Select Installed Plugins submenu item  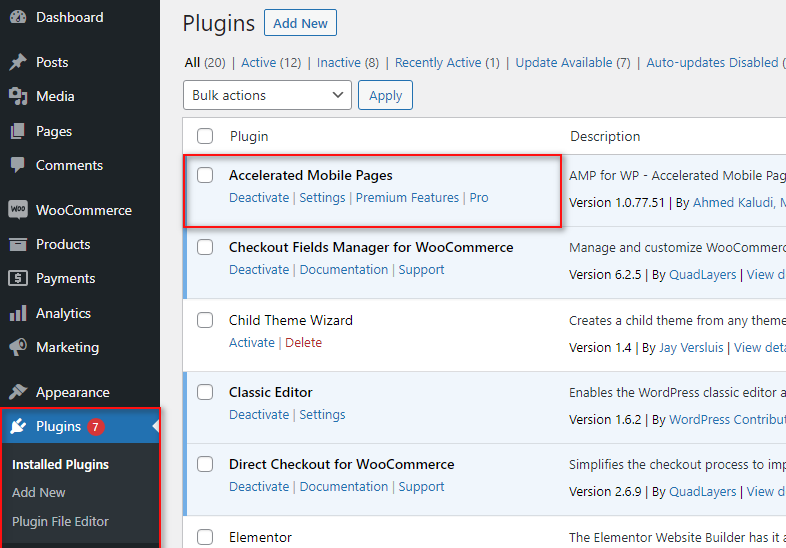coord(60,465)
